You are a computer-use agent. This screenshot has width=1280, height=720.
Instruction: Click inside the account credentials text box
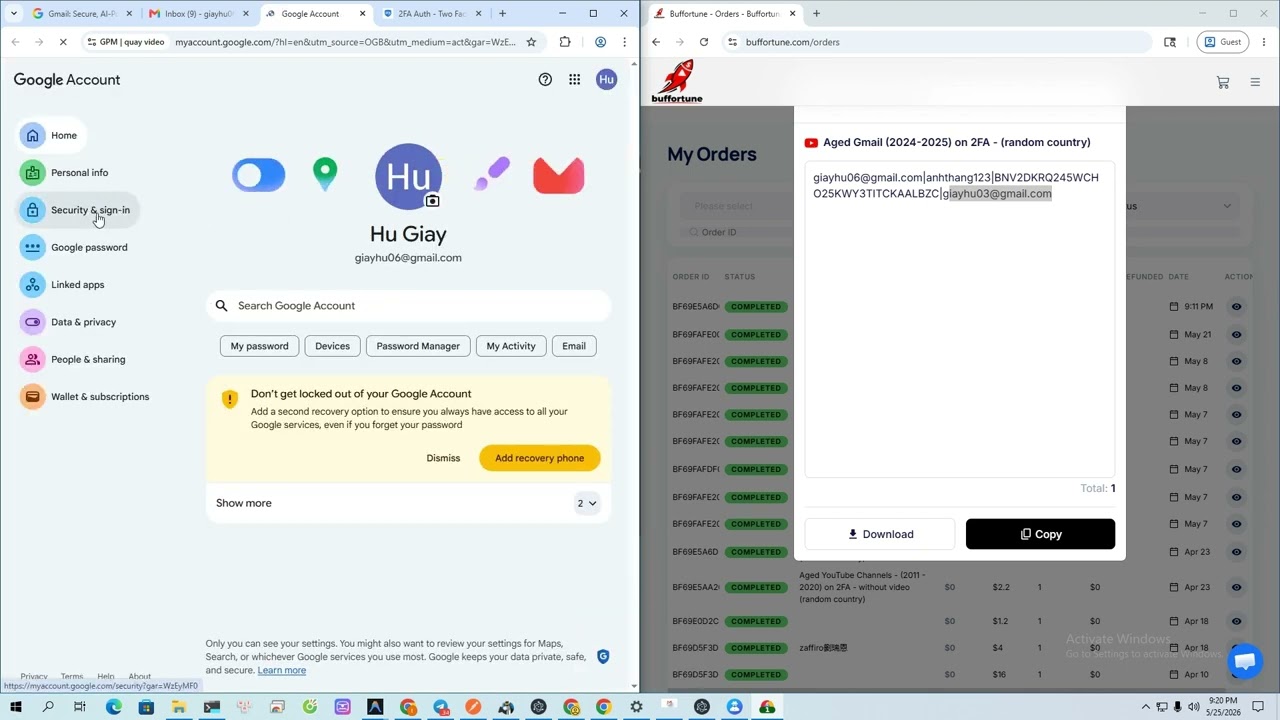[960, 320]
